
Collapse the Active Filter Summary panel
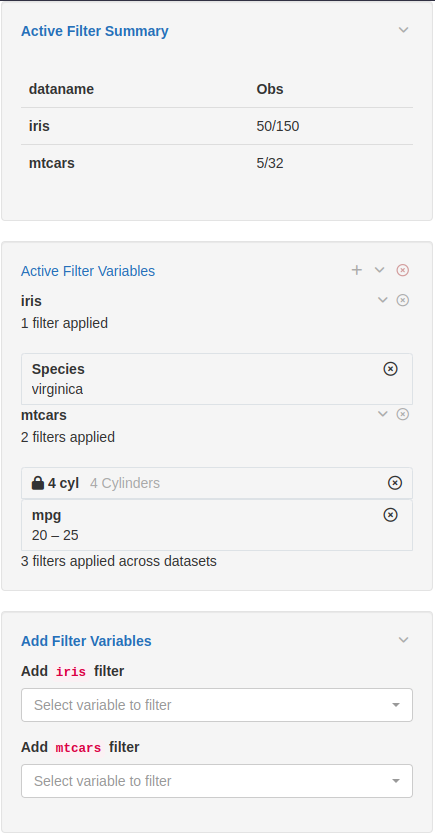pos(404,30)
